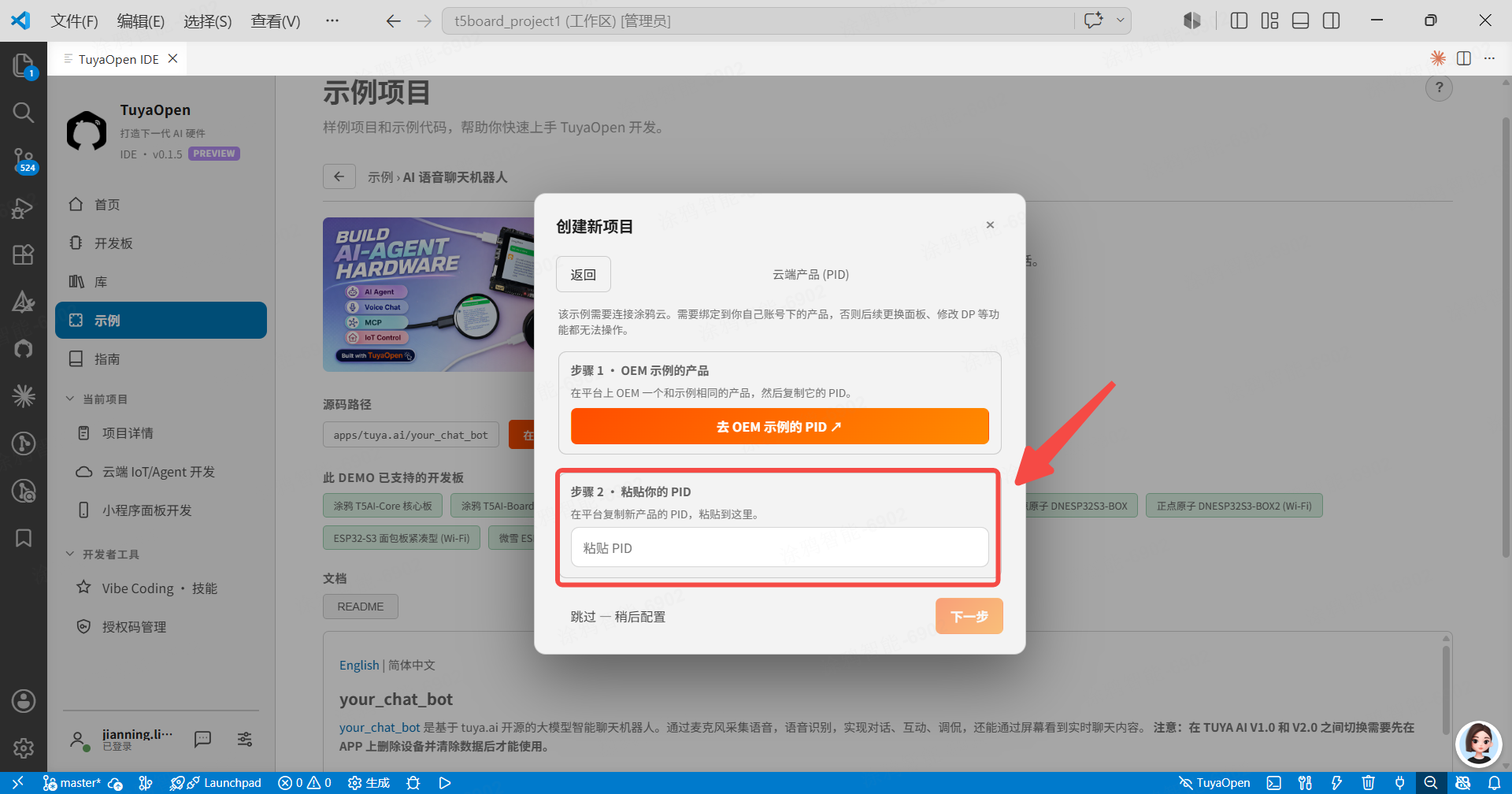1512x794 pixels.
Task: Click the 返回 button in dialog
Action: [x=584, y=274]
